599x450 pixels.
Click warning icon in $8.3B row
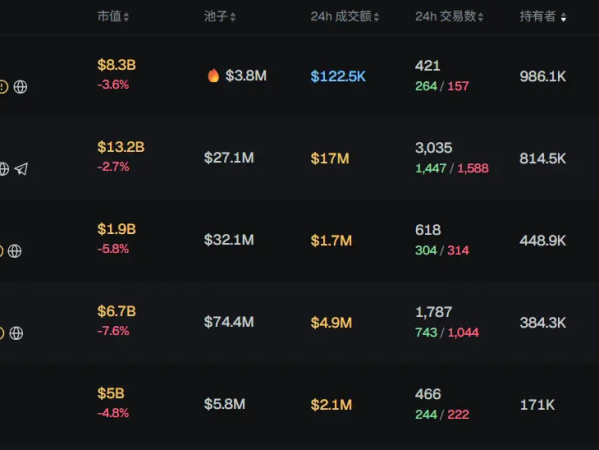[x=3, y=87]
